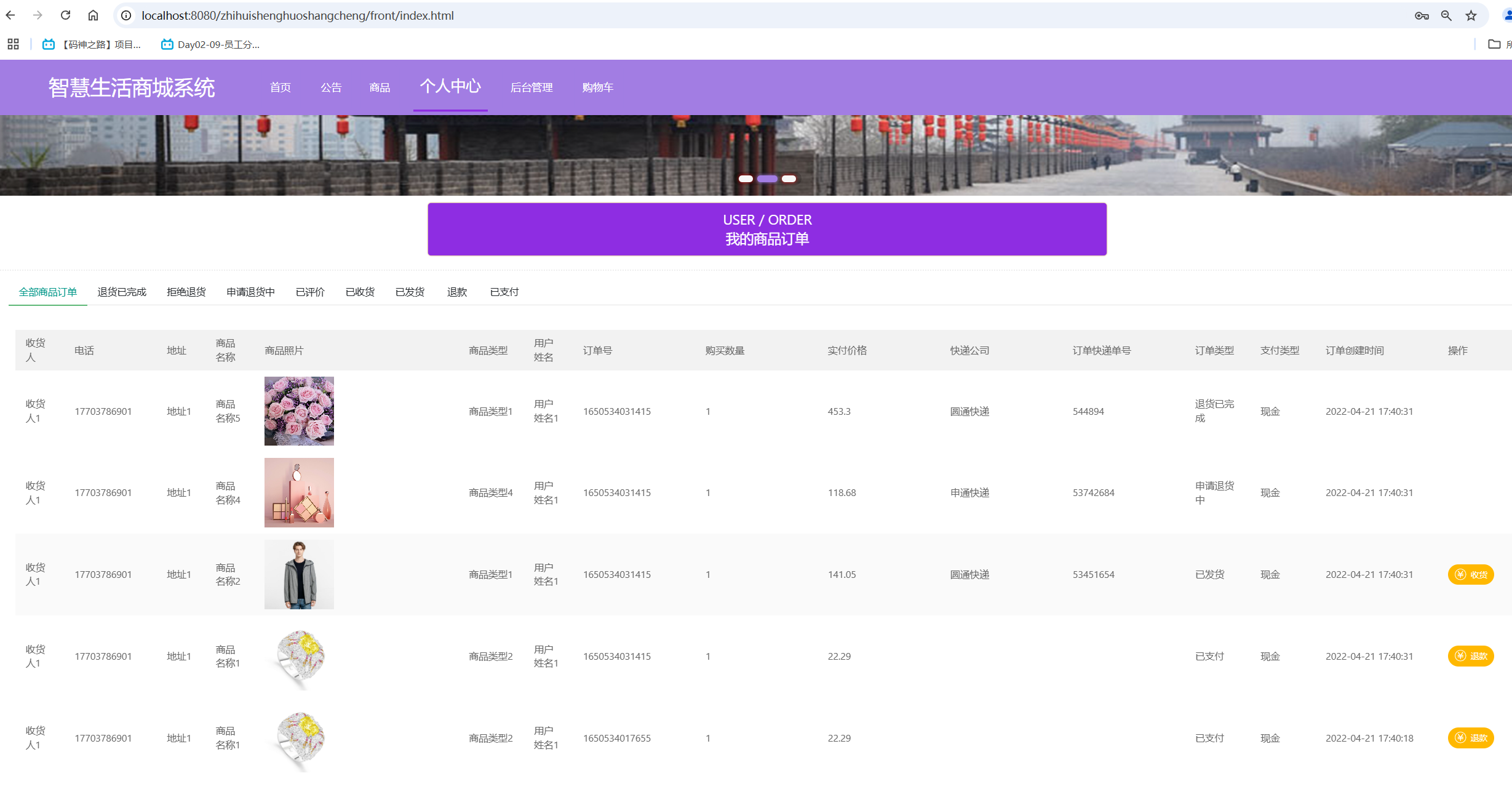
Task: Click 退款 button for 17:40:31 paid order
Action: point(1471,656)
